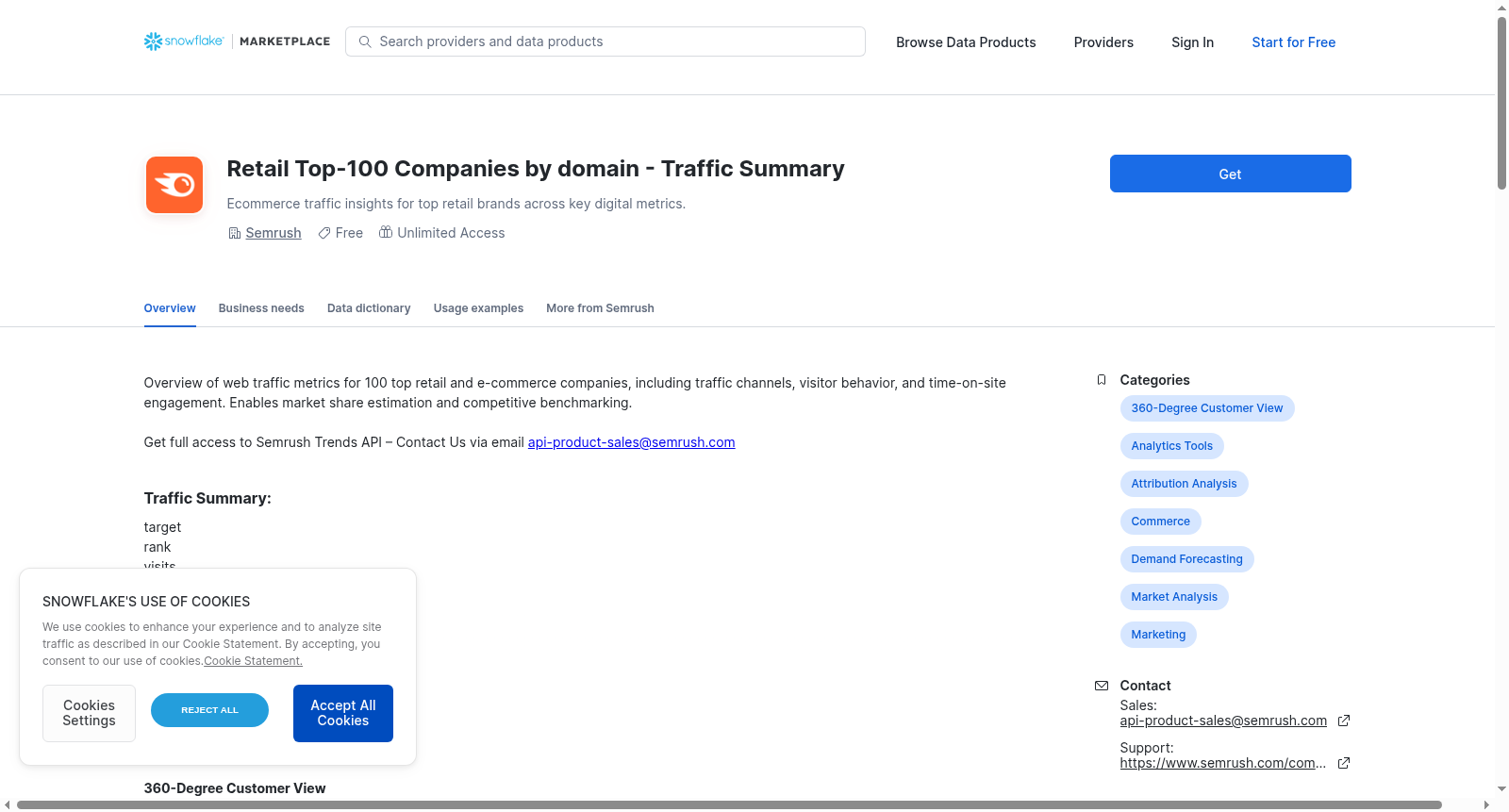Switch to Data dictionary tab
Image resolution: width=1509 pixels, height=812 pixels.
369,308
